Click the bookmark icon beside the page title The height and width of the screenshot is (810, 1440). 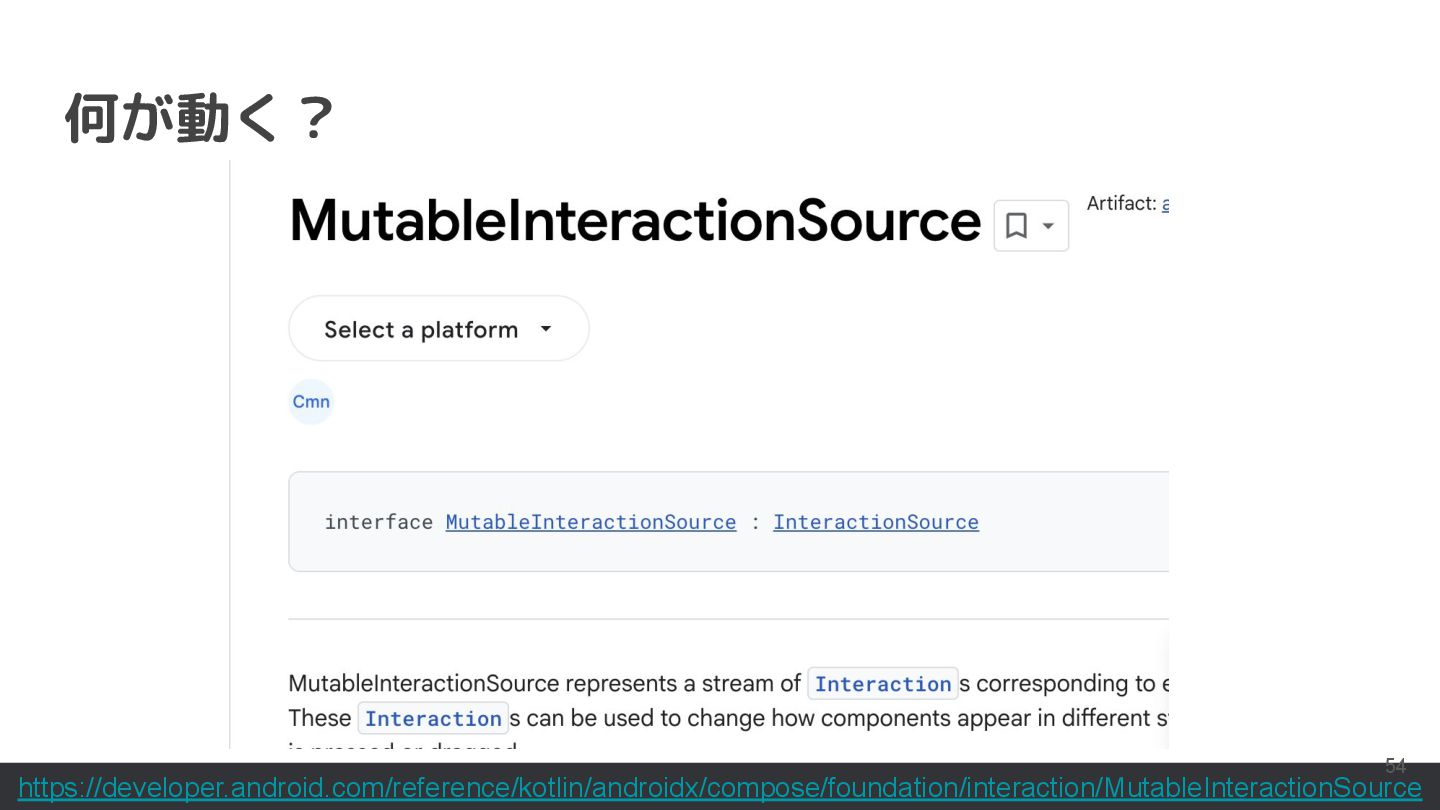(x=1016, y=226)
